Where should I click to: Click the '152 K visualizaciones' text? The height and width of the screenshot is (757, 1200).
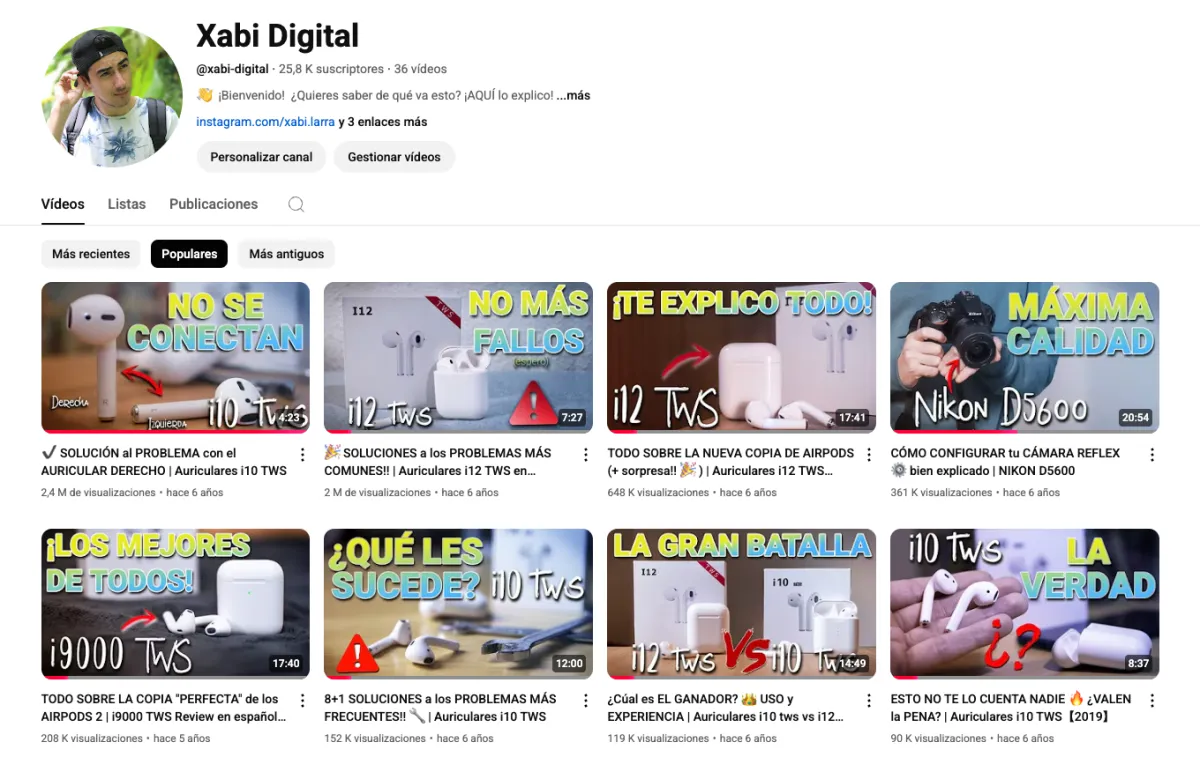pos(375,738)
